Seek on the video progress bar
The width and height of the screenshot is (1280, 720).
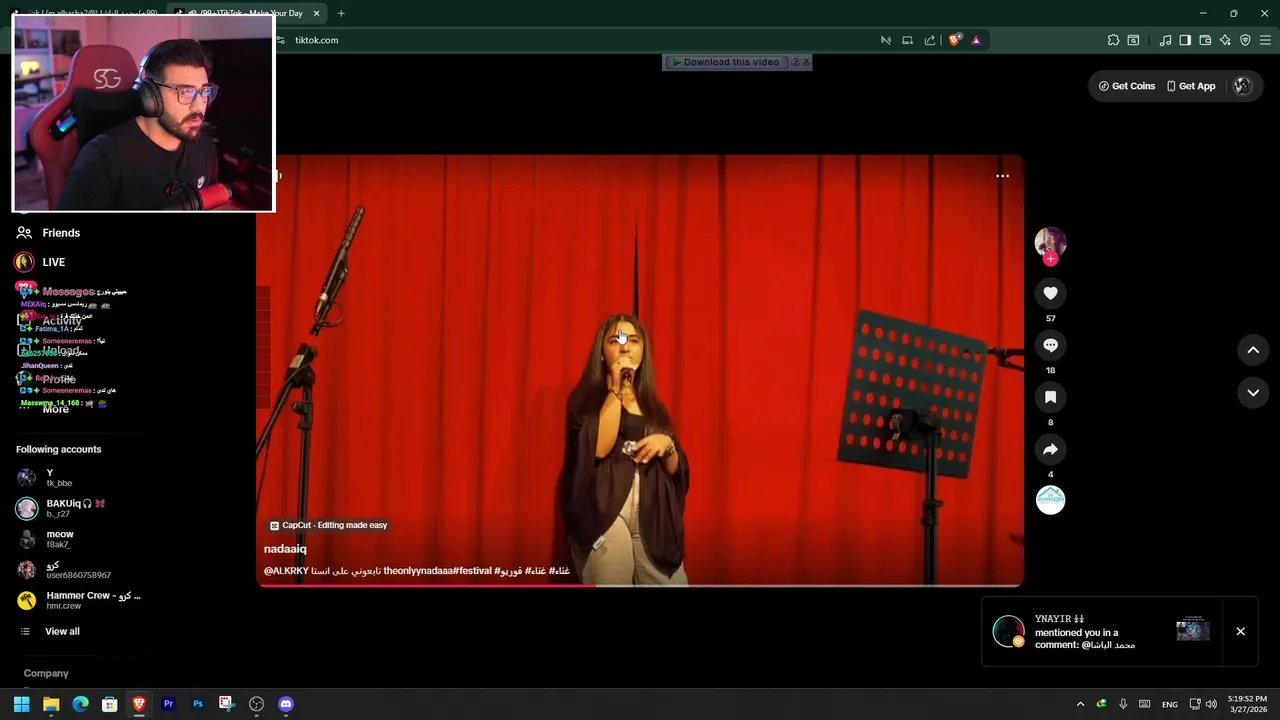[640, 585]
